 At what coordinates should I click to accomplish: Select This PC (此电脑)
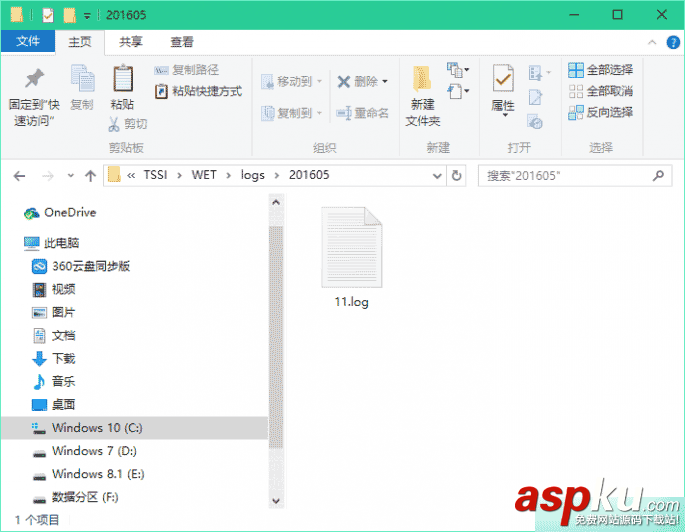52,243
